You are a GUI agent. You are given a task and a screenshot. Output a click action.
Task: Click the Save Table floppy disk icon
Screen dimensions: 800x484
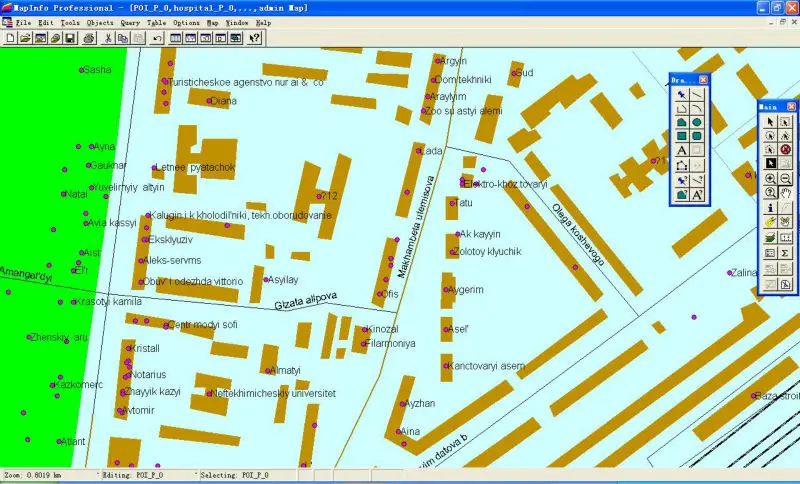click(x=70, y=38)
